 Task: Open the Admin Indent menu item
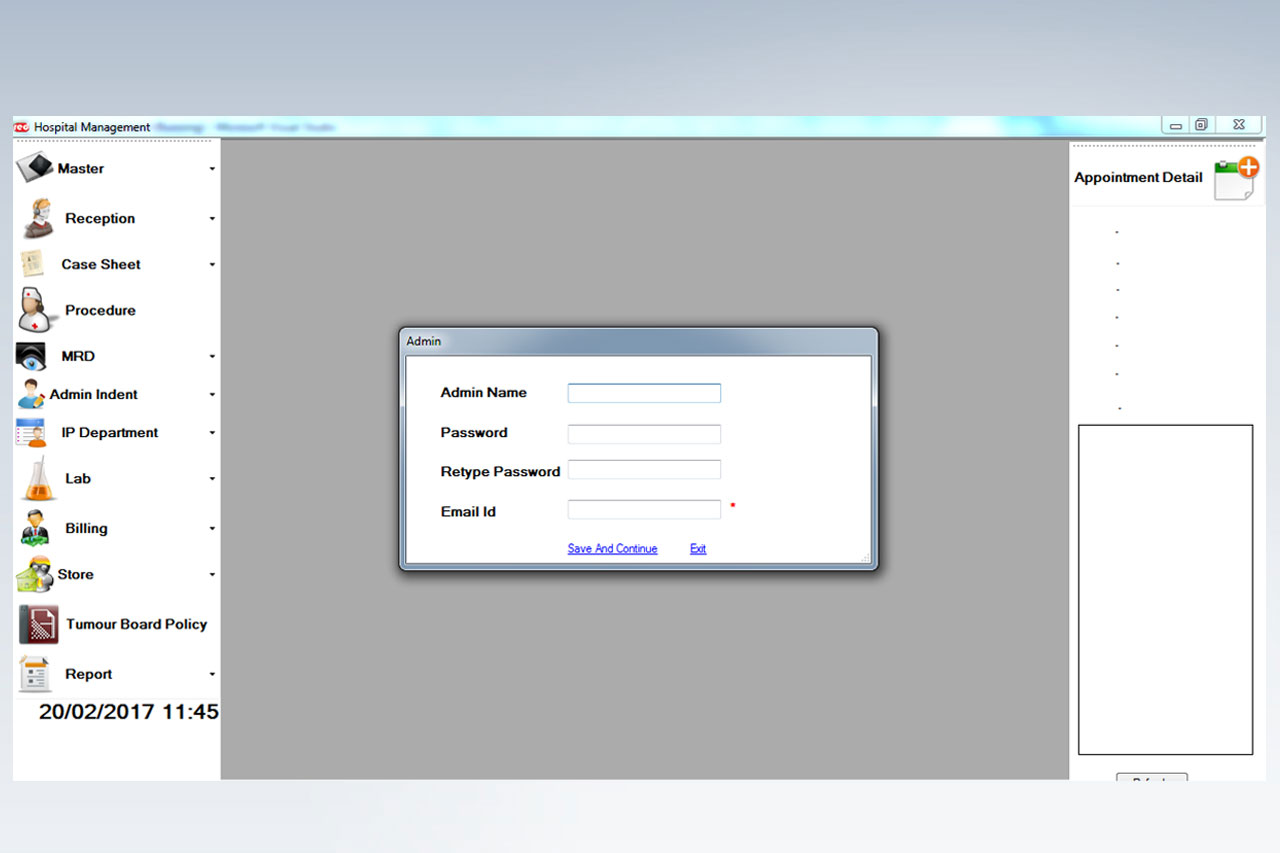94,394
